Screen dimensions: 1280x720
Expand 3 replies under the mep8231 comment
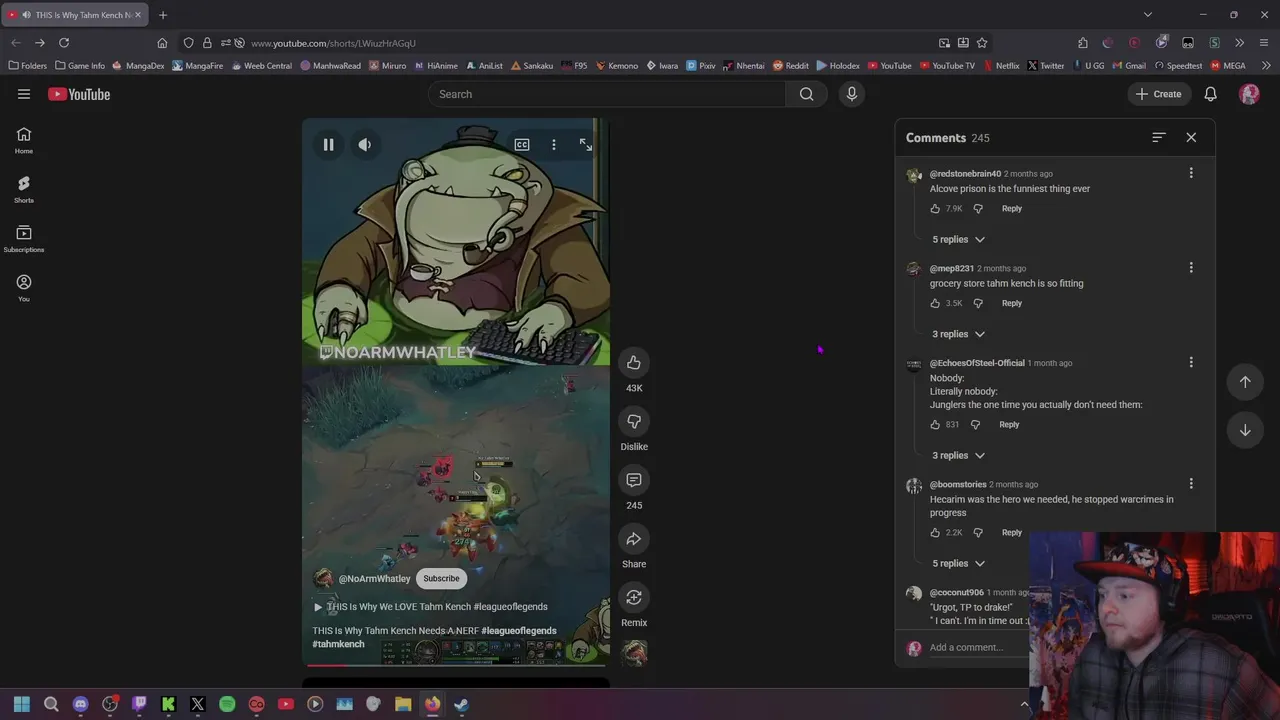959,334
